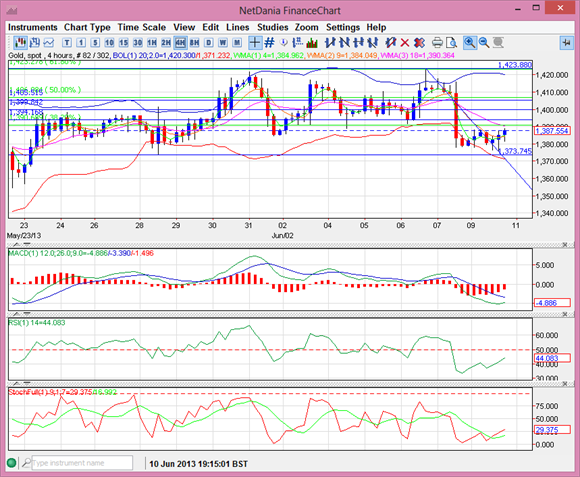The height and width of the screenshot is (477, 580).
Task: Switch to 15 minute time scale
Action: pos(124,43)
